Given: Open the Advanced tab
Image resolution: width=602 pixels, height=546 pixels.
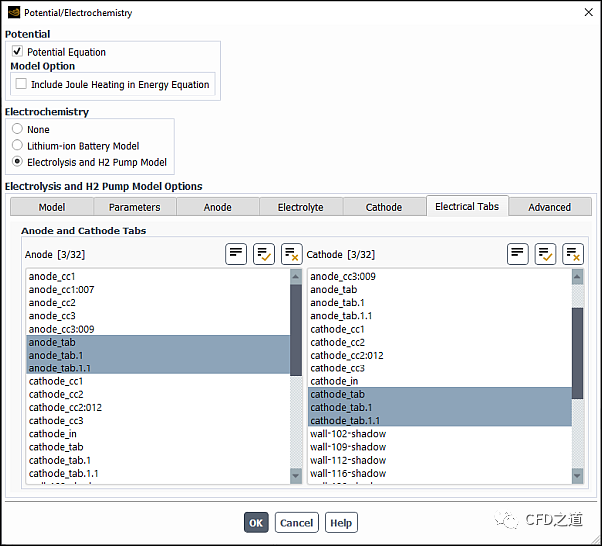Looking at the screenshot, I should [549, 207].
